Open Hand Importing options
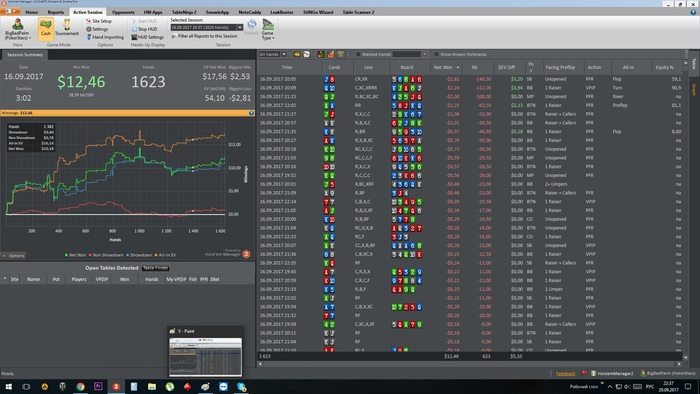 pyautogui.click(x=105, y=37)
